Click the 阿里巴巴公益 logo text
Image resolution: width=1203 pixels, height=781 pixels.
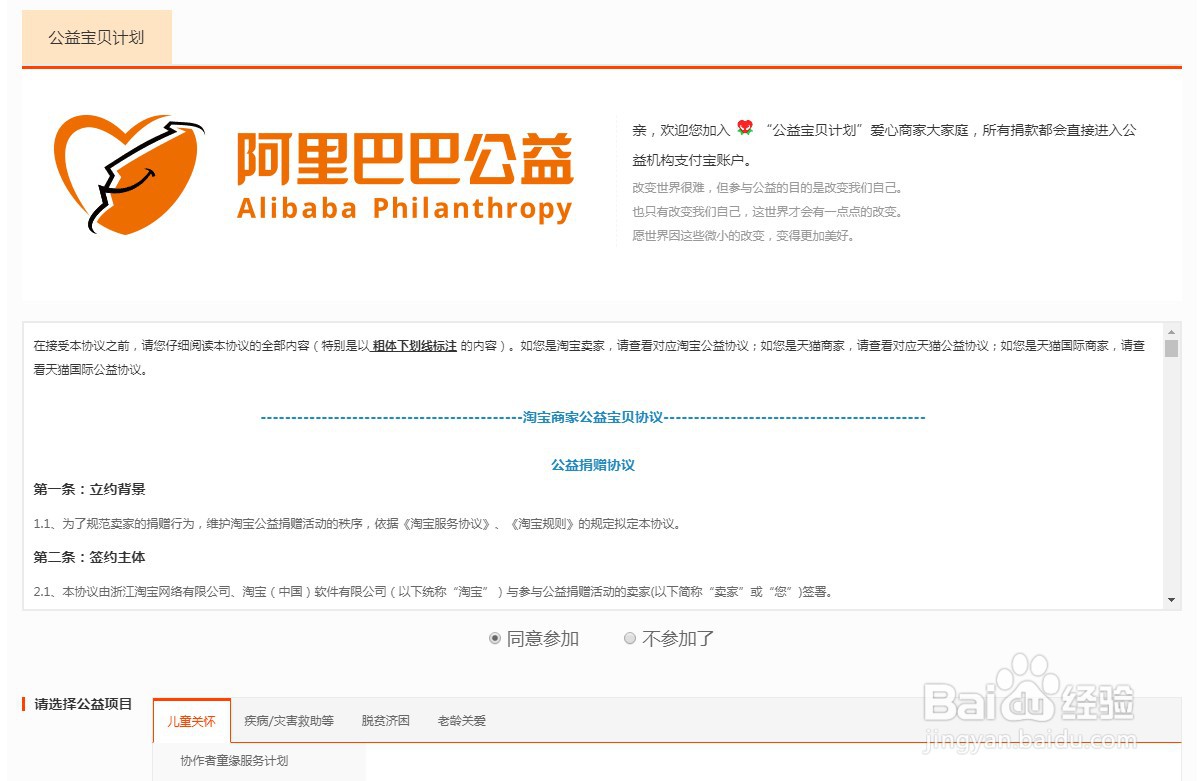pyautogui.click(x=405, y=158)
